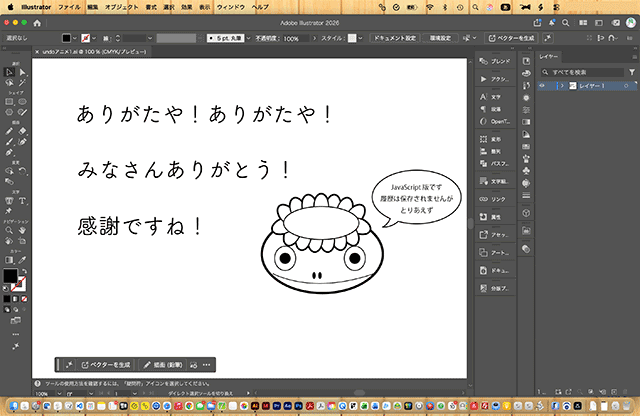Expand レイヤー 1 sublayers chevron
Screen dimensions: 640x416
pos(562,86)
